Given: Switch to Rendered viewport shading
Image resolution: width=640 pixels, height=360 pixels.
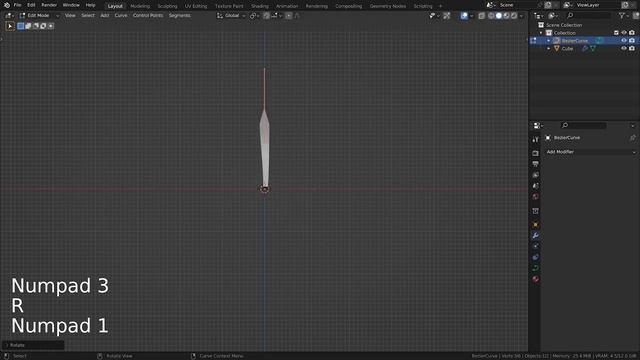Looking at the screenshot, I should pos(514,16).
